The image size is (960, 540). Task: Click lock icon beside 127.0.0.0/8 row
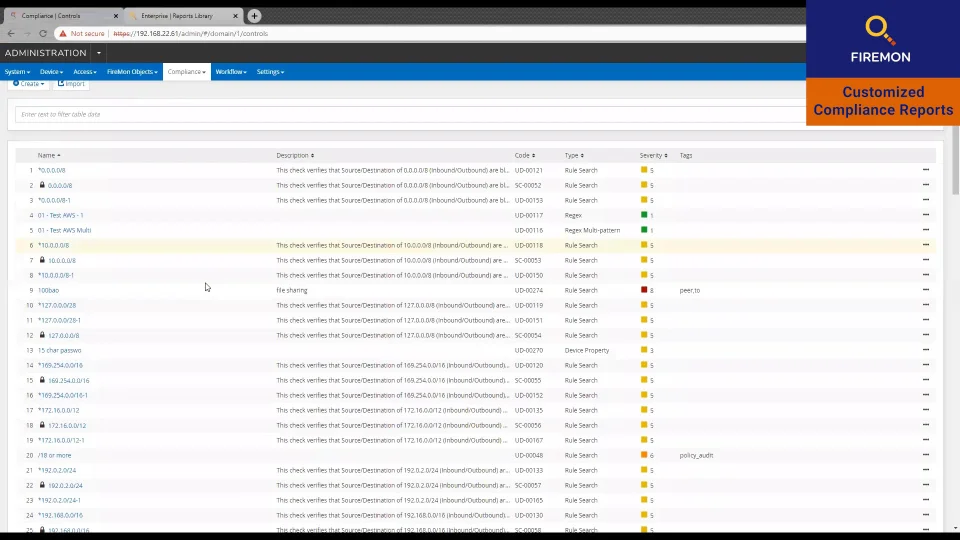coord(42,335)
